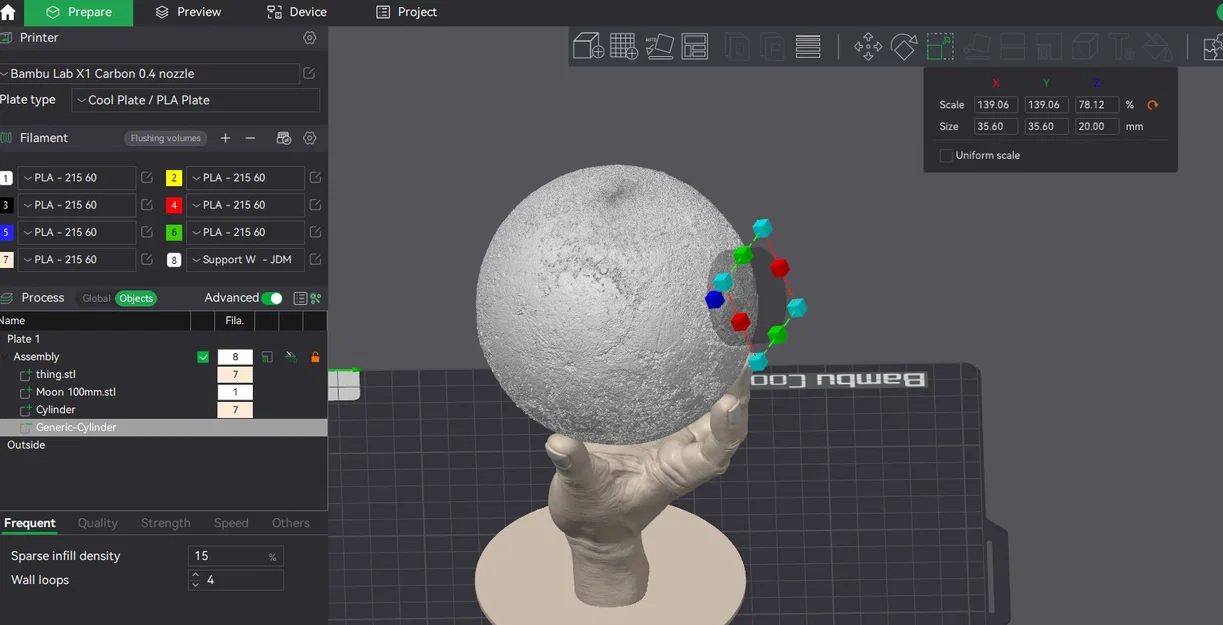
Task: Open the process settings list icon
Action: pos(300,298)
